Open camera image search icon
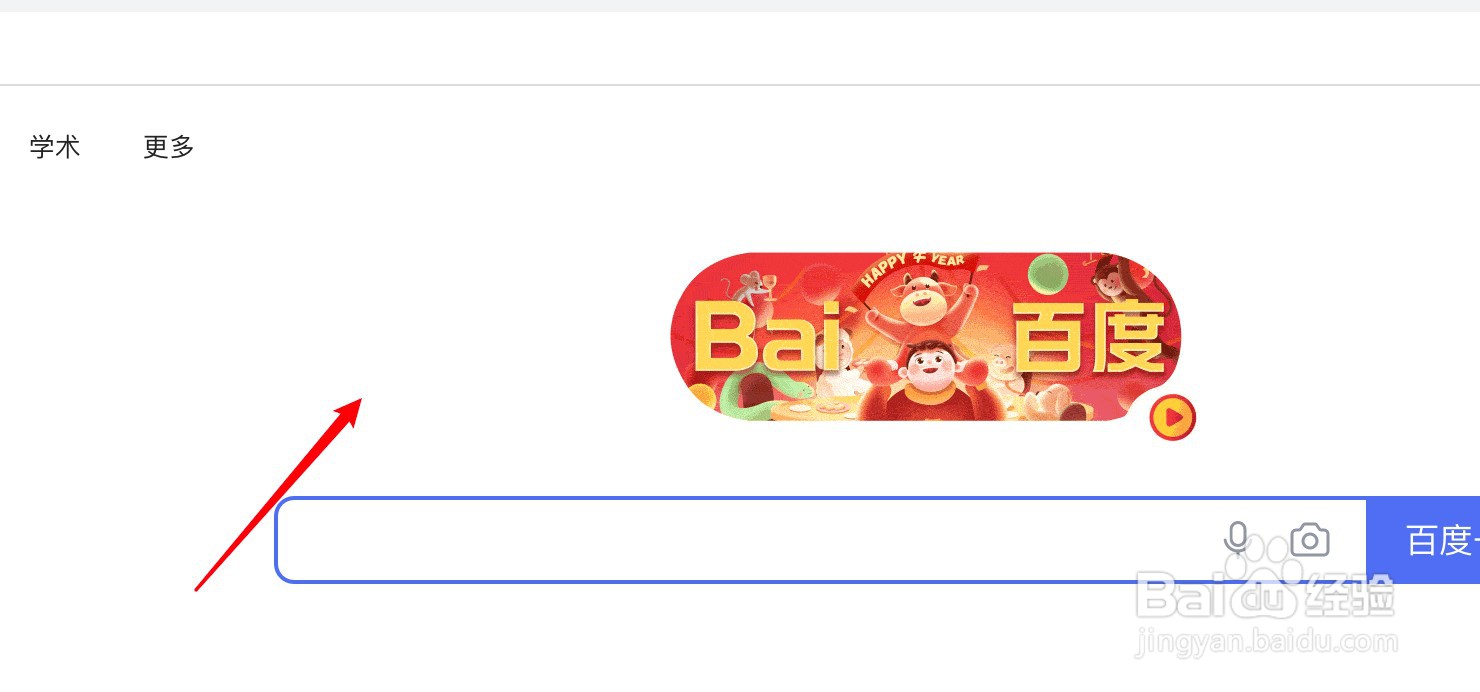The width and height of the screenshot is (1480, 692). [1310, 540]
